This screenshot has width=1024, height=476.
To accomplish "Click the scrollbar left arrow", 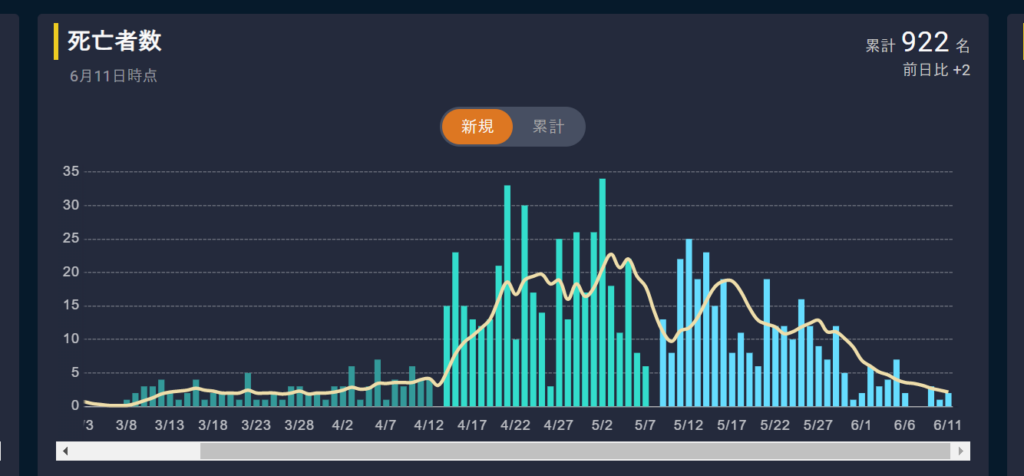I will click(66, 451).
